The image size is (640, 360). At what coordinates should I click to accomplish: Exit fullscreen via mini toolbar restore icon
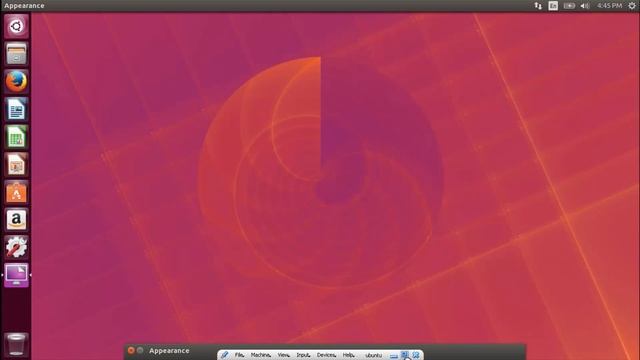404,355
